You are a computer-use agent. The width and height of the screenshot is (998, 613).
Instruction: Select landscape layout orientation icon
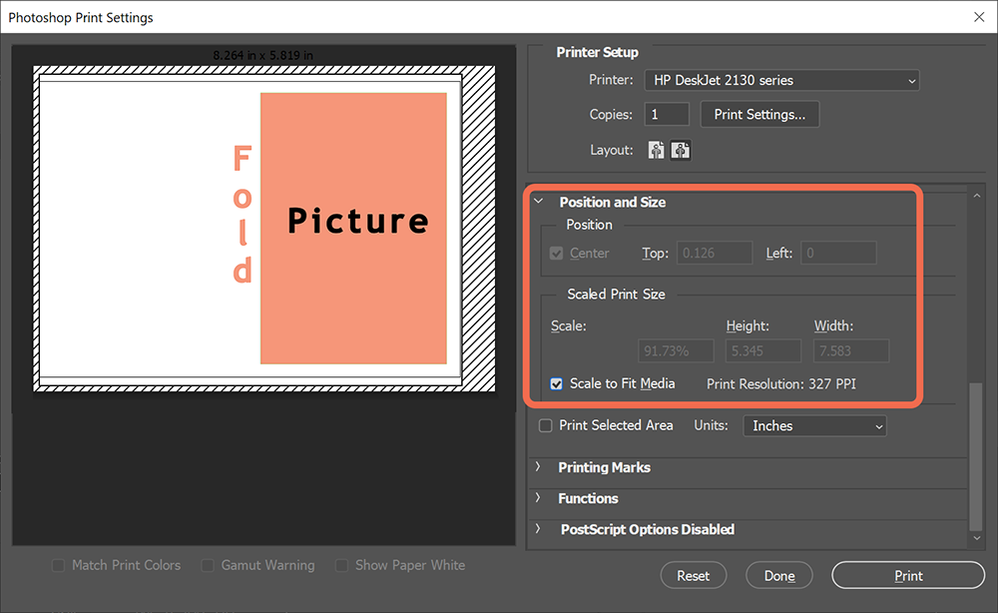point(681,150)
